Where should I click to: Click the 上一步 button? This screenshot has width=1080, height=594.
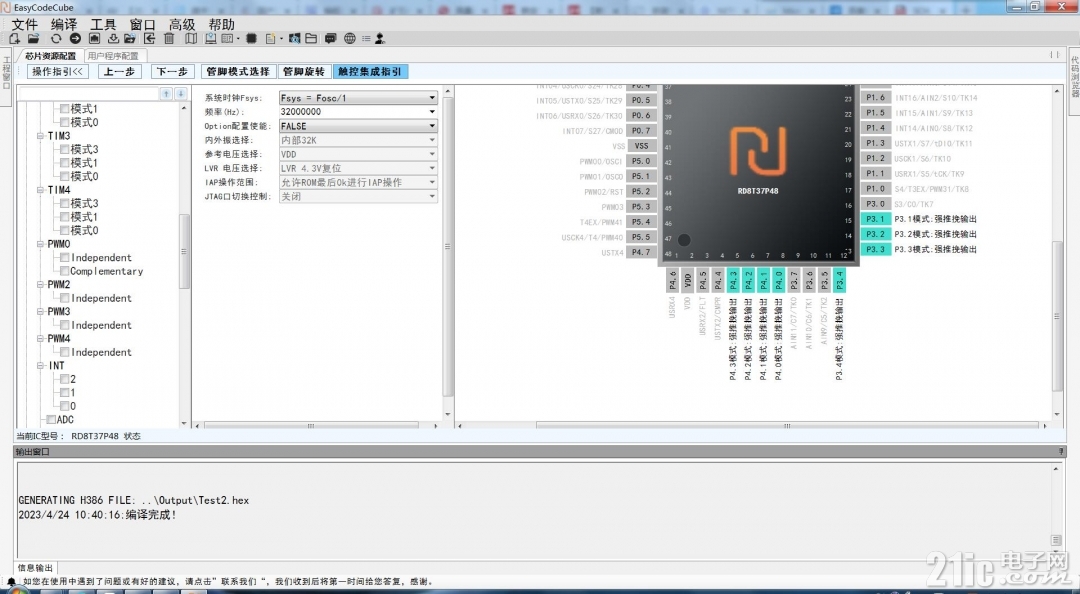119,72
